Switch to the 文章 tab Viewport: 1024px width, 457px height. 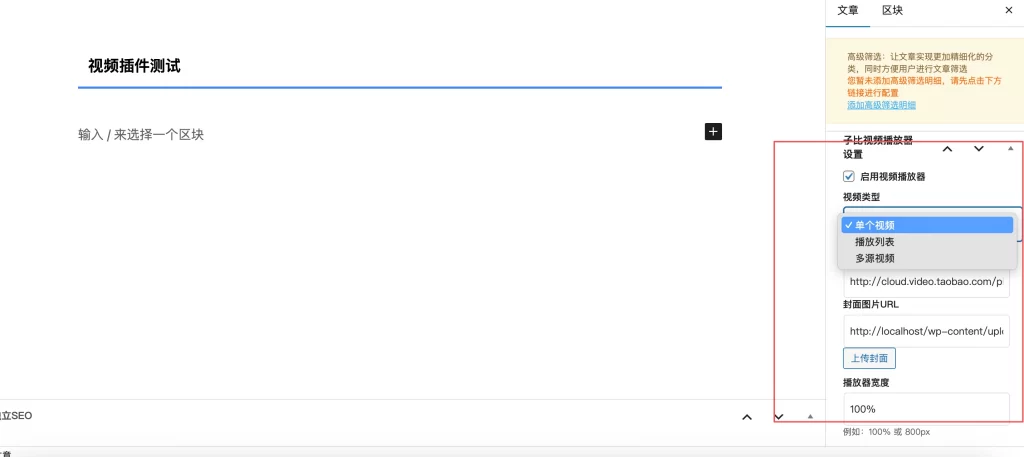coord(847,10)
